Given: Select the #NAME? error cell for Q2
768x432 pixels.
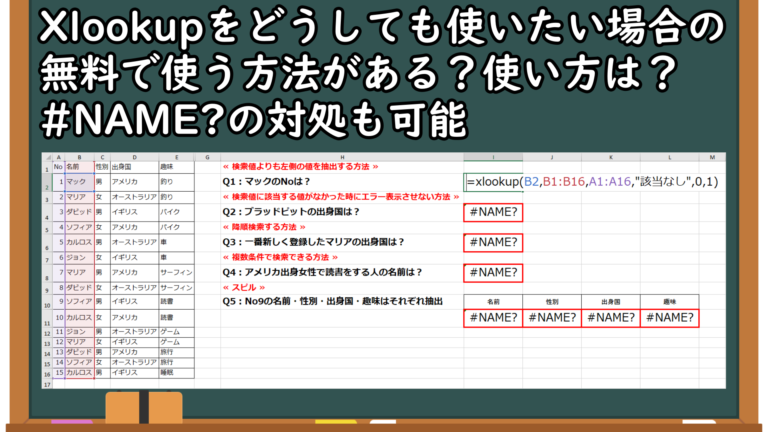Looking at the screenshot, I should (x=492, y=212).
